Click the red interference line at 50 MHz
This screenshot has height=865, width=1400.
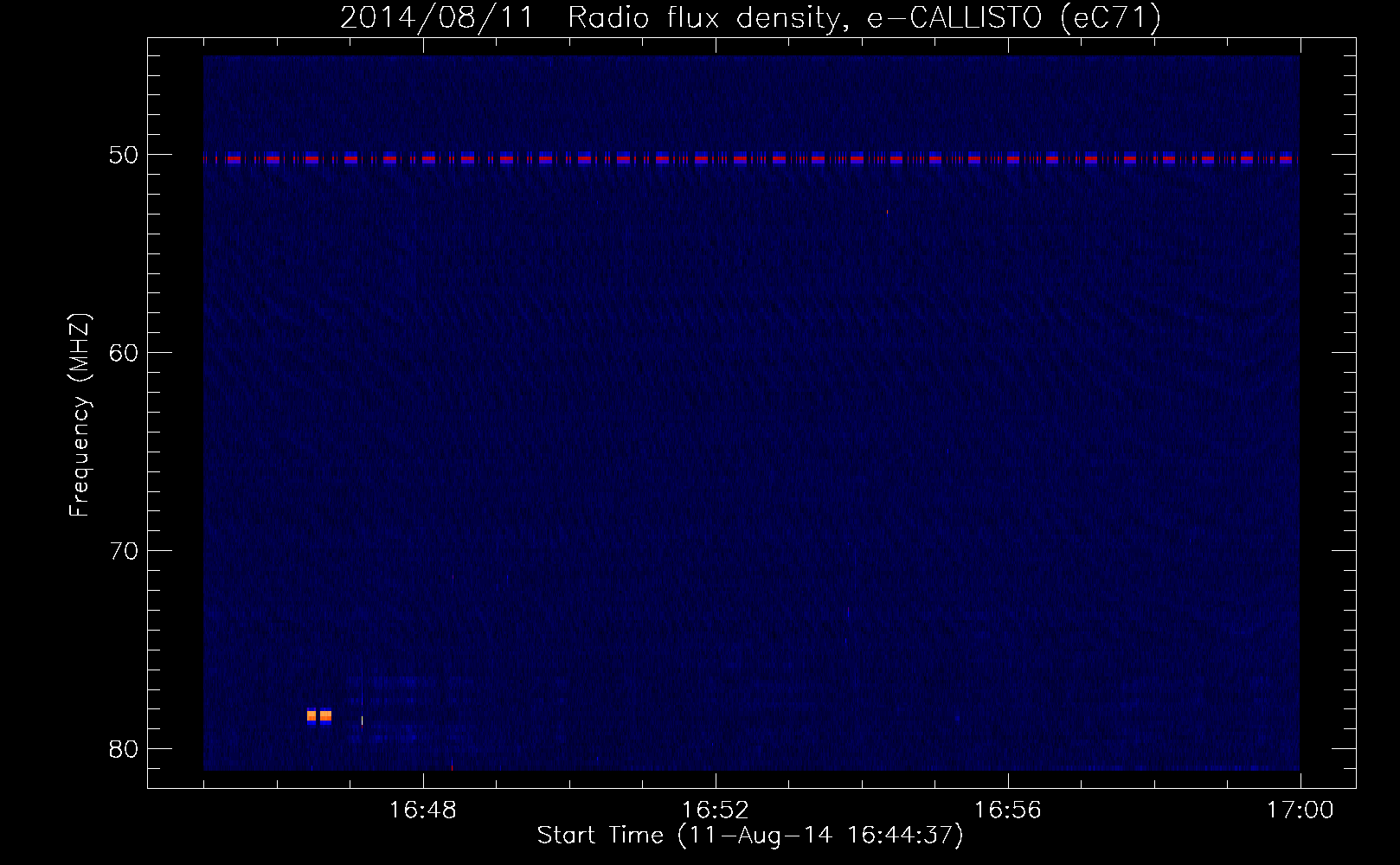(751, 159)
